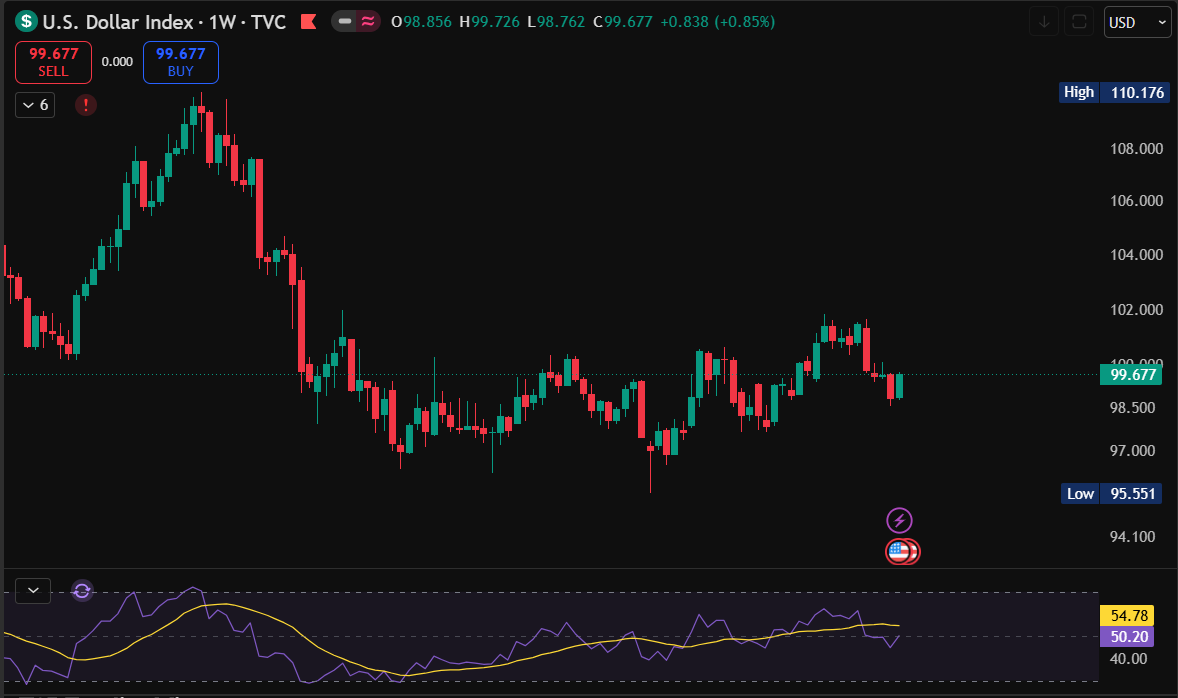Click the 106.000 price scale label
The width and height of the screenshot is (1178, 698).
[1136, 201]
